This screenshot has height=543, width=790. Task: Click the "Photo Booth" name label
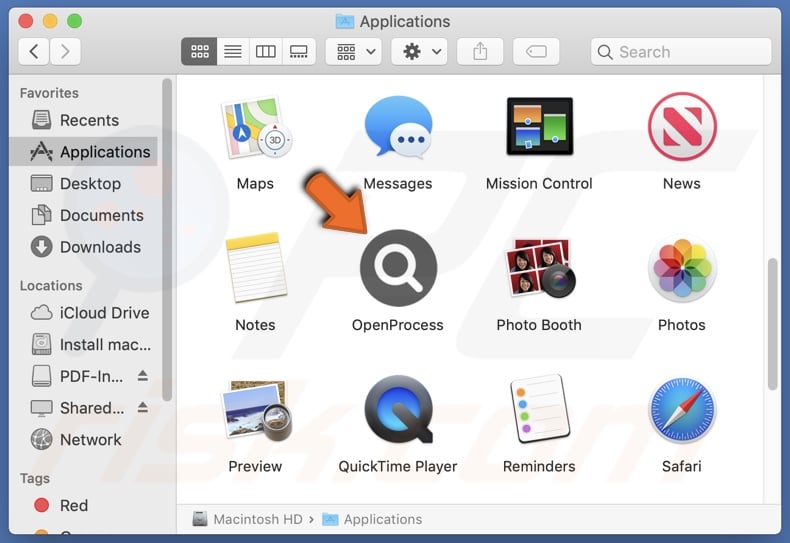point(539,325)
